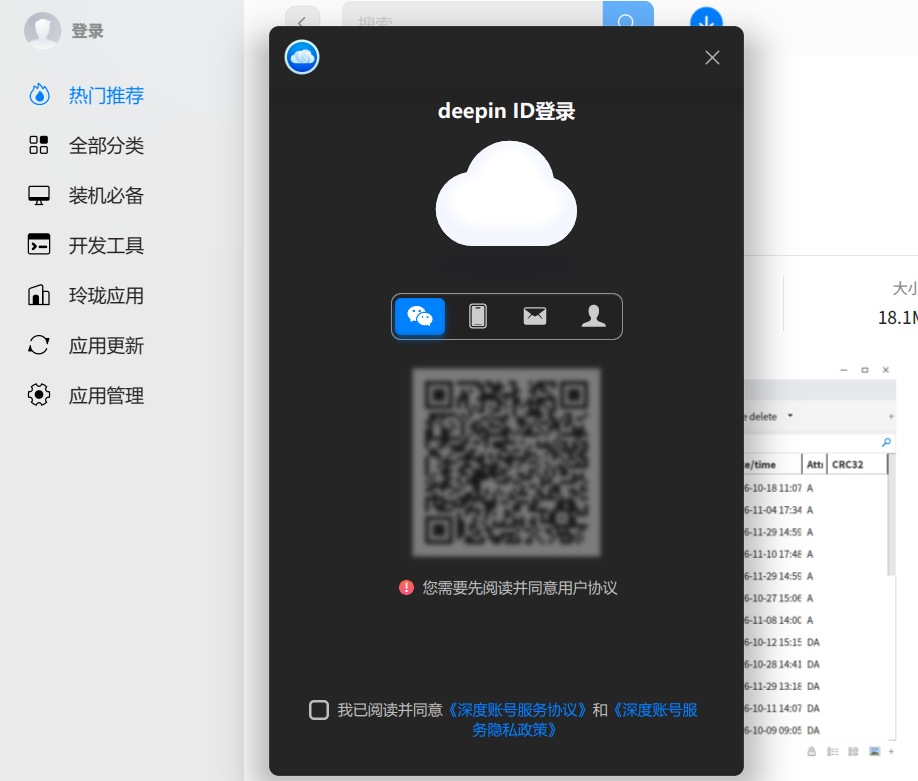Click the Attr column header

tap(814, 464)
